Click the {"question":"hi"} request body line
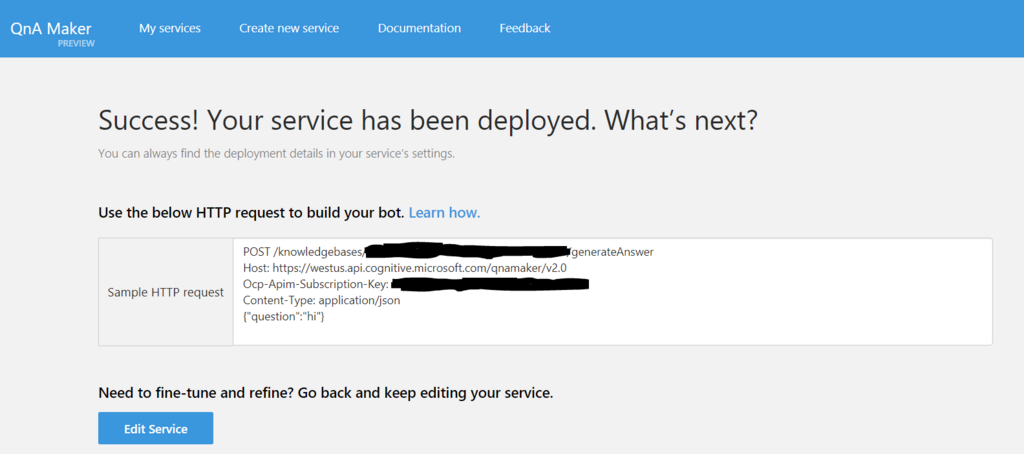 (x=284, y=316)
